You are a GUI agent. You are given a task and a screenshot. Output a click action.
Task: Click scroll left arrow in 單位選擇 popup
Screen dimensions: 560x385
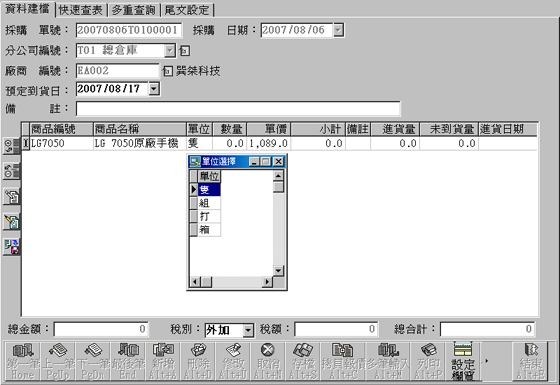[x=195, y=282]
